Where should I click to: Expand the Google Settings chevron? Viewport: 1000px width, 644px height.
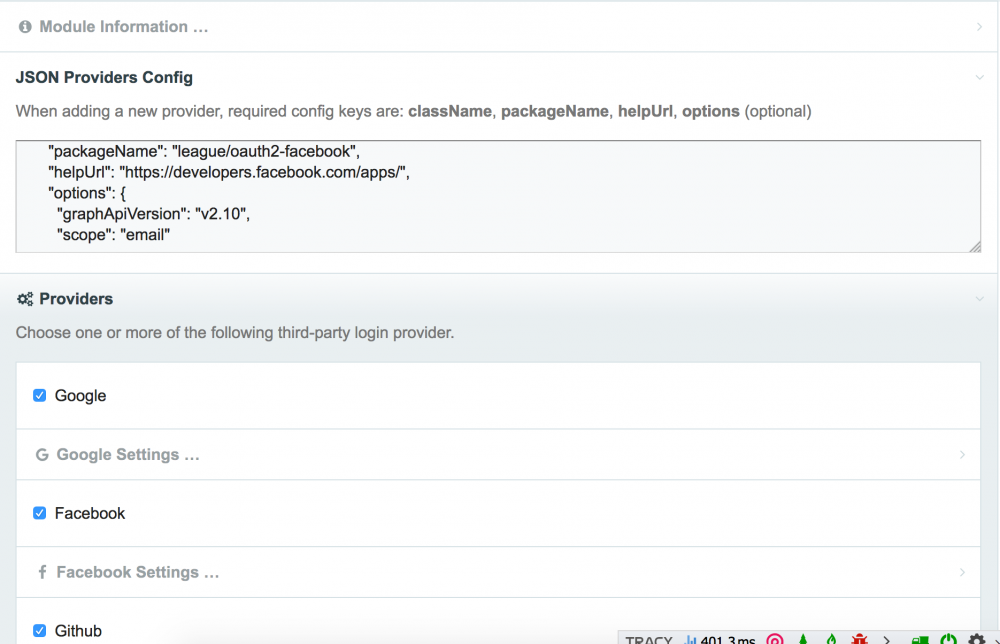(962, 455)
